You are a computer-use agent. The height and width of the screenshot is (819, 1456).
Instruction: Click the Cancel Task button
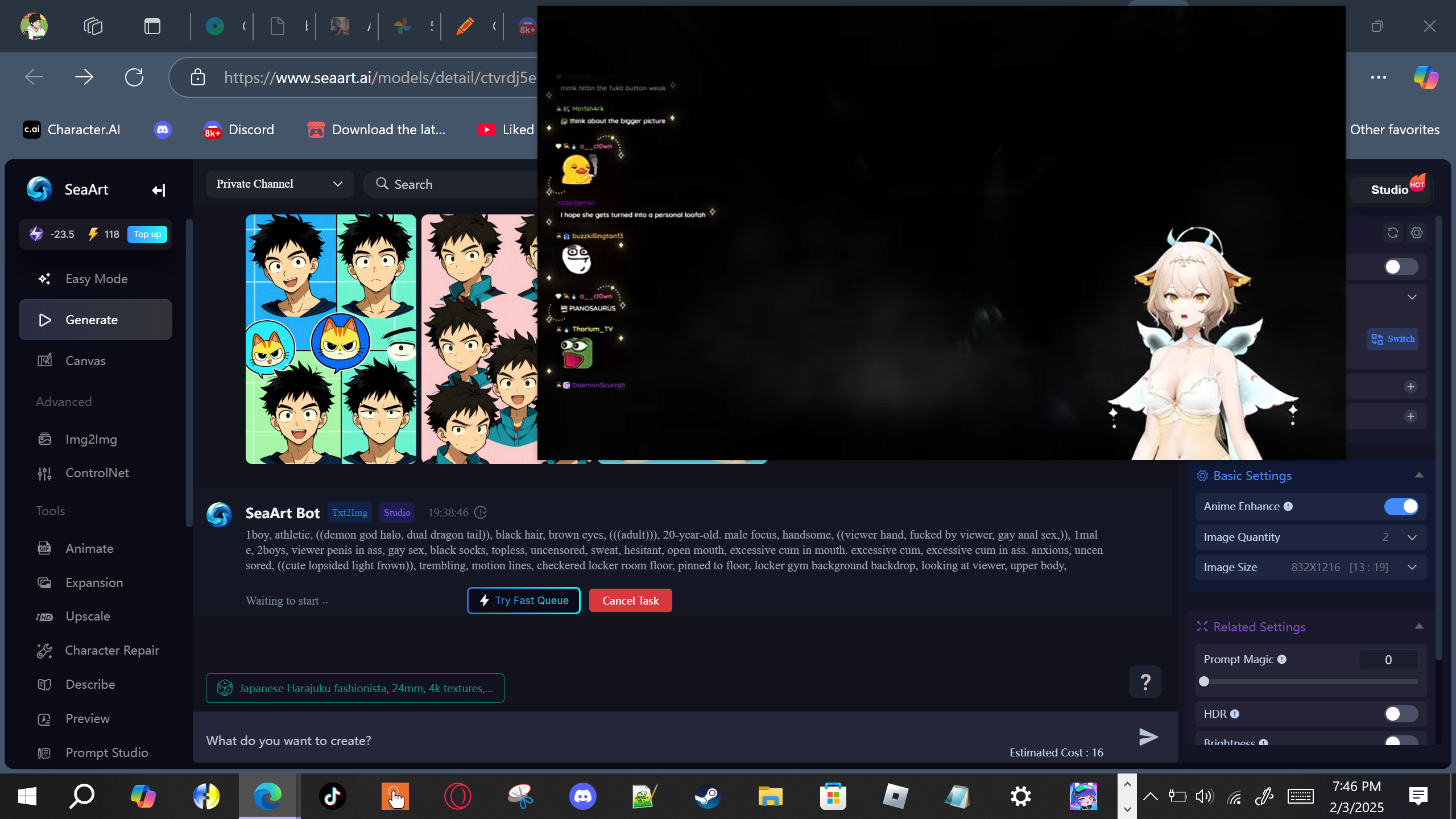[x=630, y=601]
